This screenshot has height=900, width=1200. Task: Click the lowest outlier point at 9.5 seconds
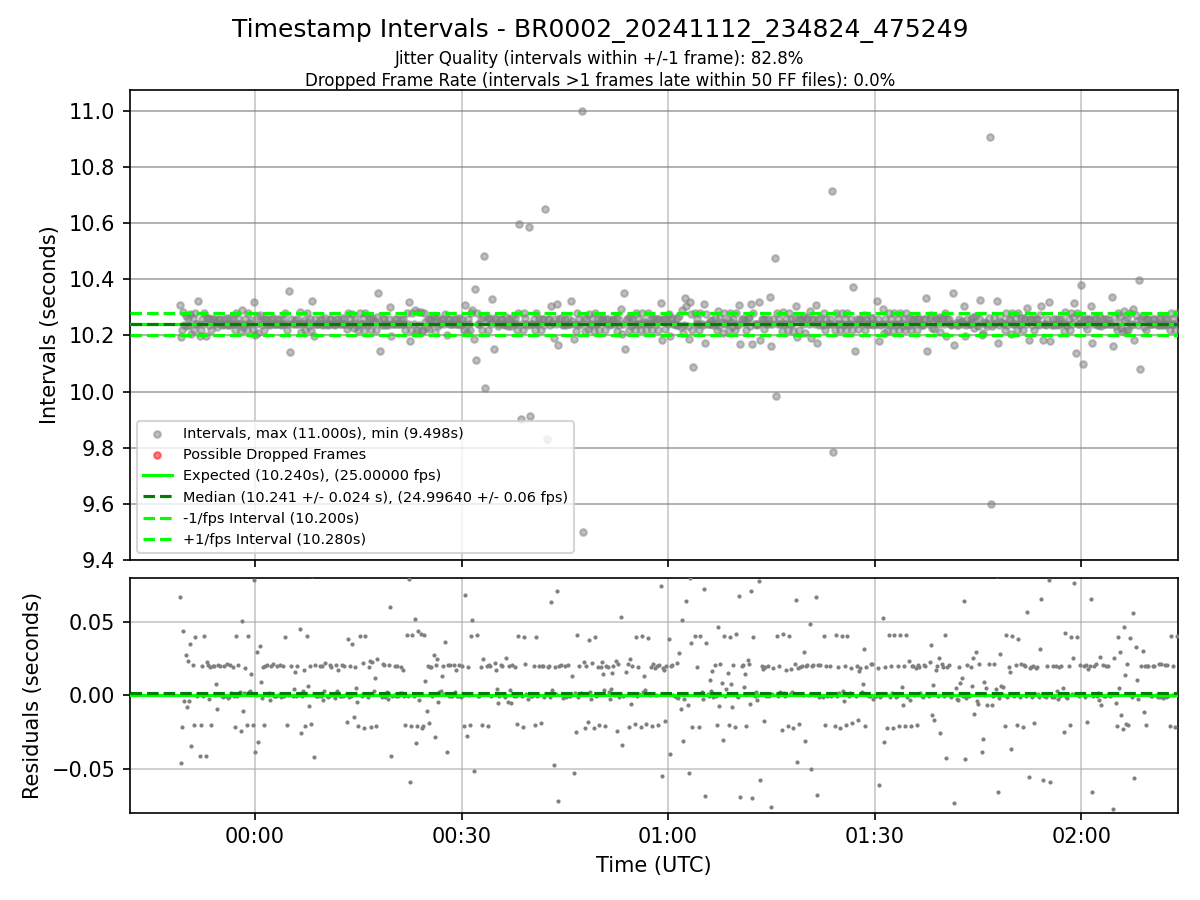point(583,532)
